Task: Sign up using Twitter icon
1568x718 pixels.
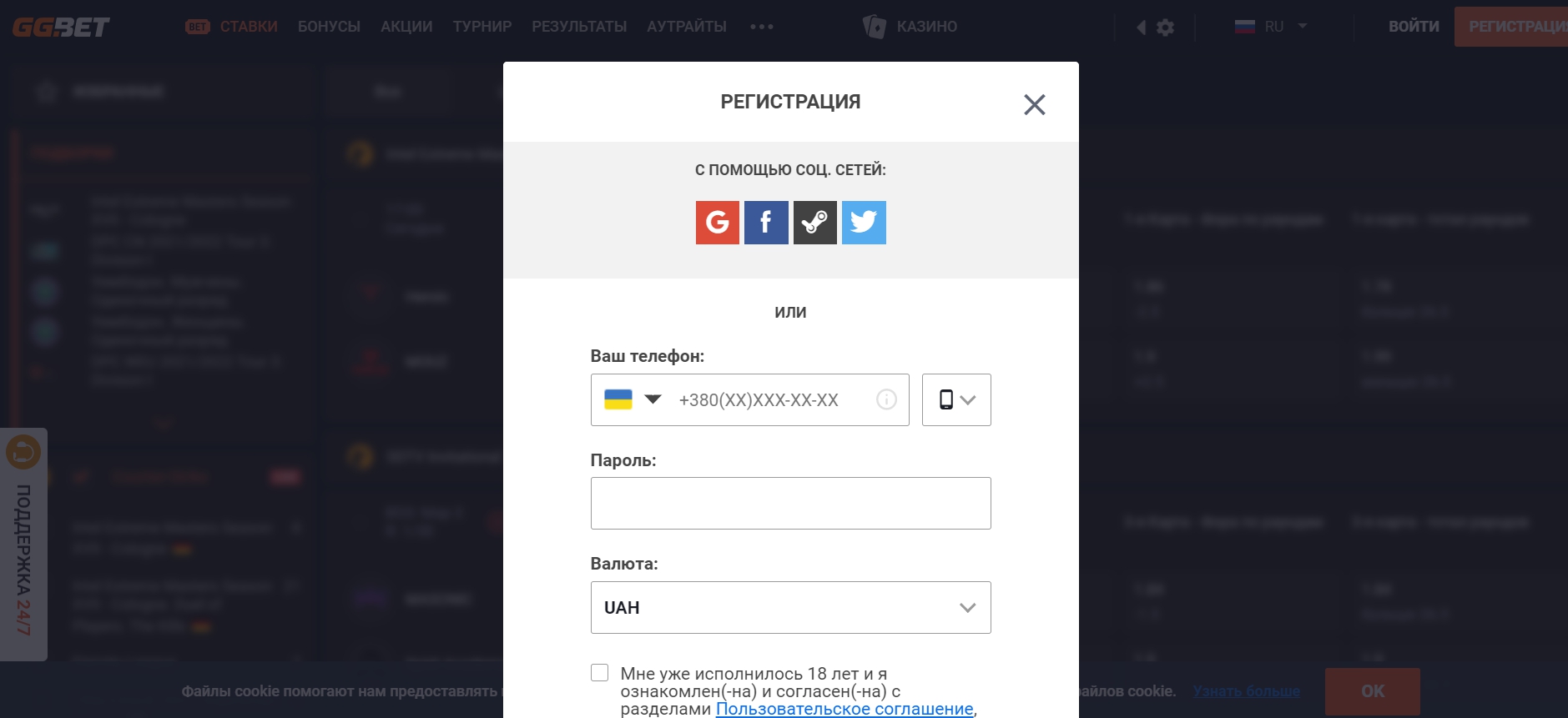Action: pyautogui.click(x=864, y=223)
